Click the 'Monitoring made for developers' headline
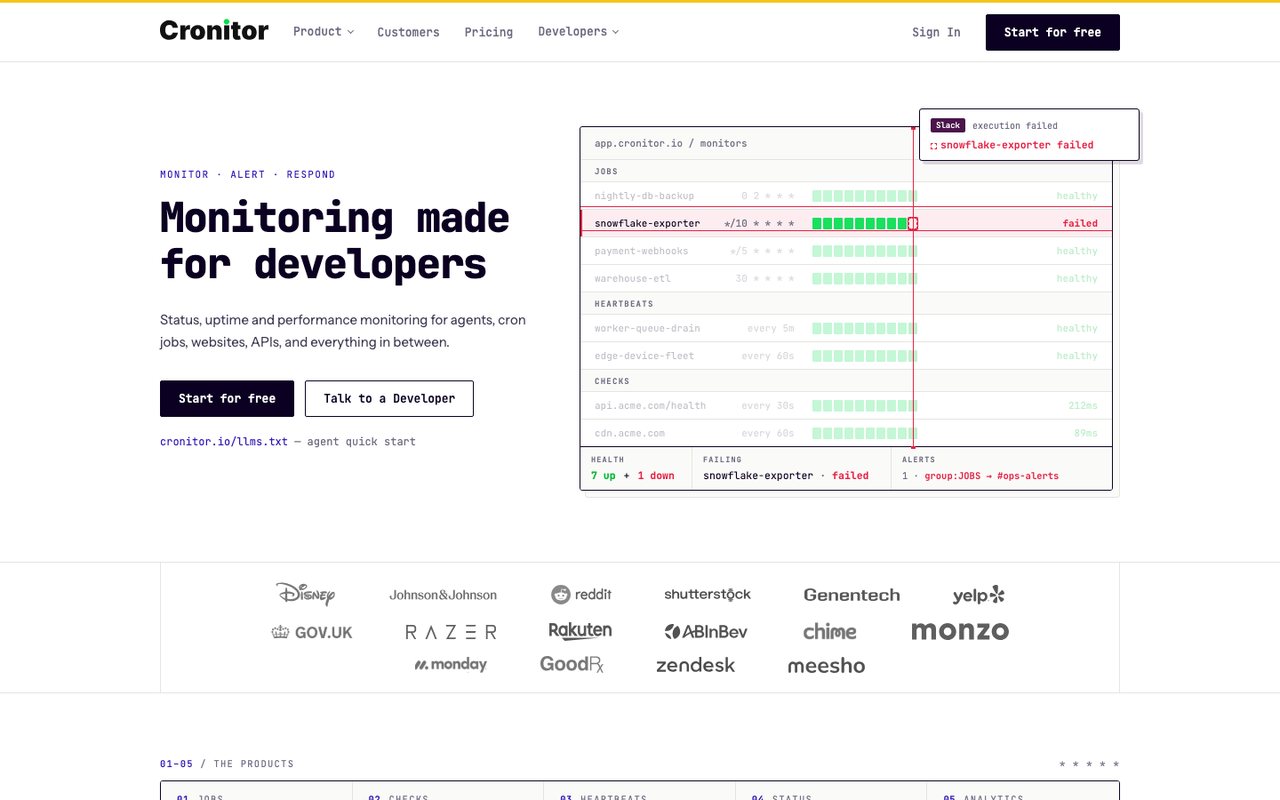The image size is (1280, 800). pos(335,241)
